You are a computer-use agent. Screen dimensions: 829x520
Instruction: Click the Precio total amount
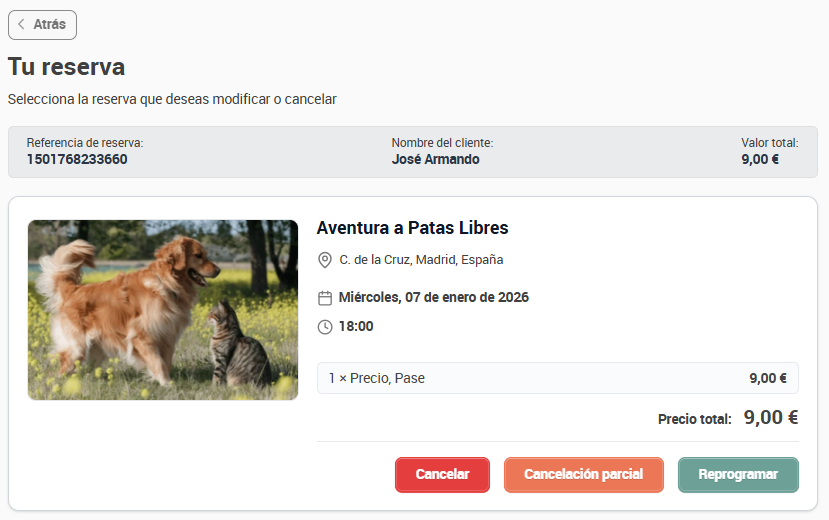(771, 417)
